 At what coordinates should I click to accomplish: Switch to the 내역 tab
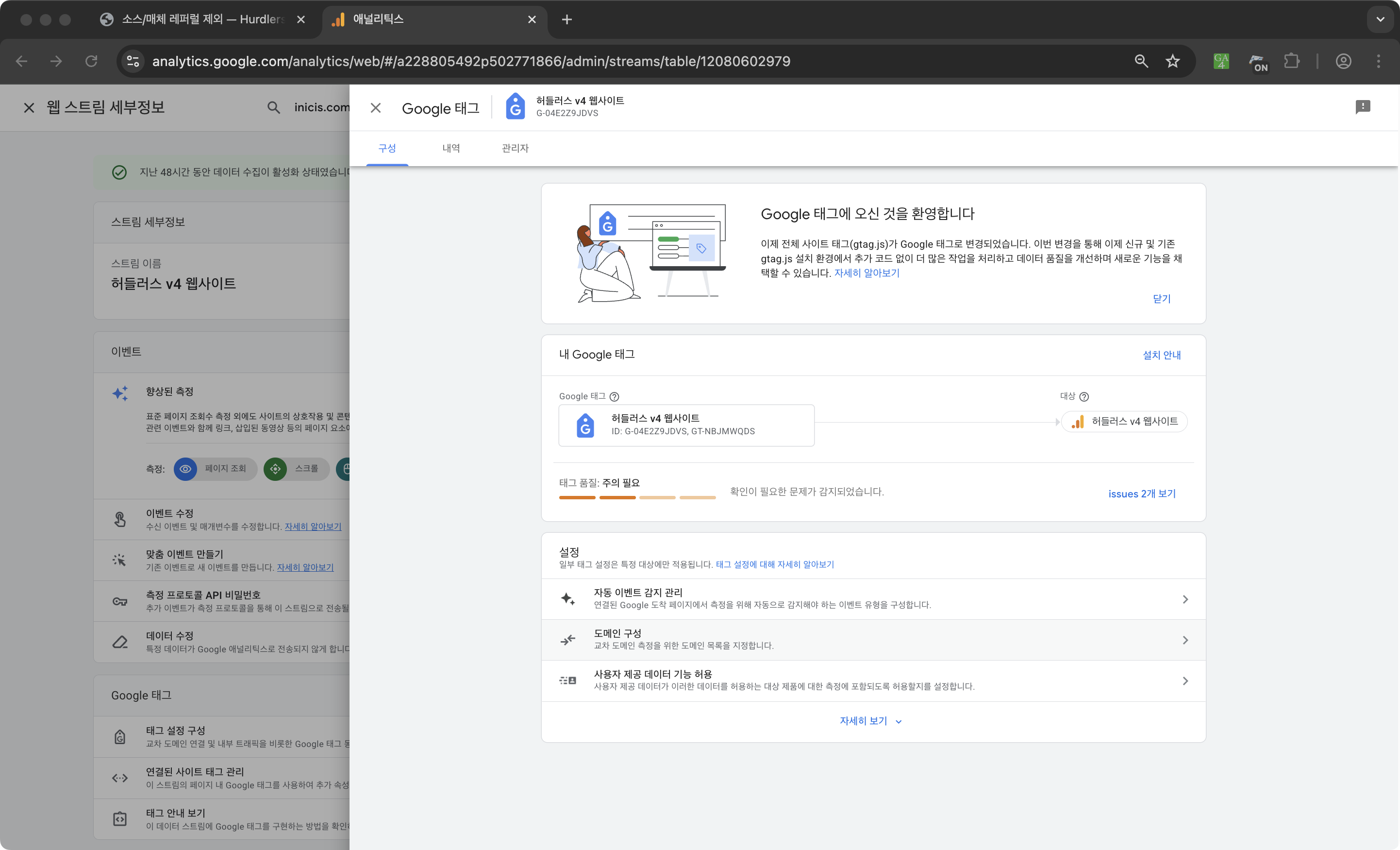click(x=451, y=149)
